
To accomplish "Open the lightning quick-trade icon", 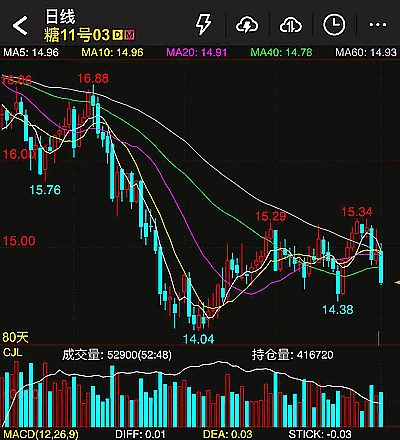I will [203, 24].
